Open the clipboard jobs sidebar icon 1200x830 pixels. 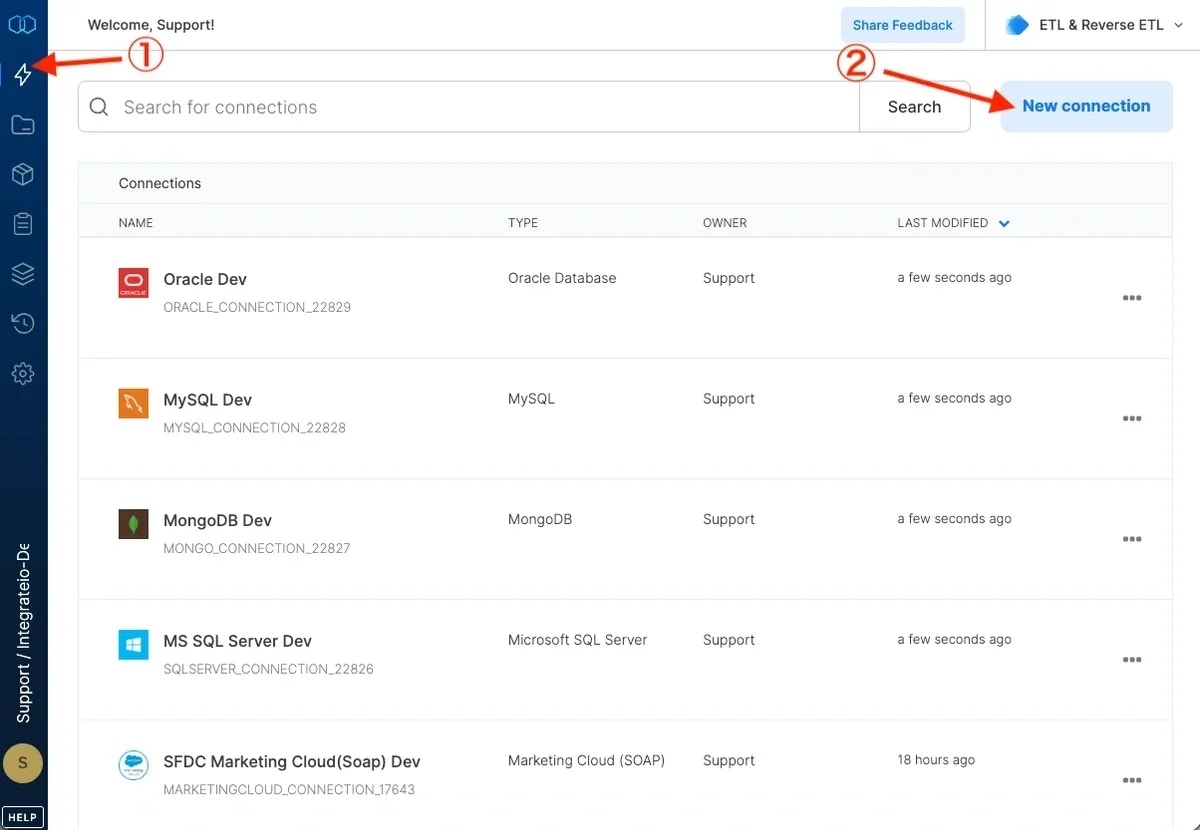click(x=23, y=224)
